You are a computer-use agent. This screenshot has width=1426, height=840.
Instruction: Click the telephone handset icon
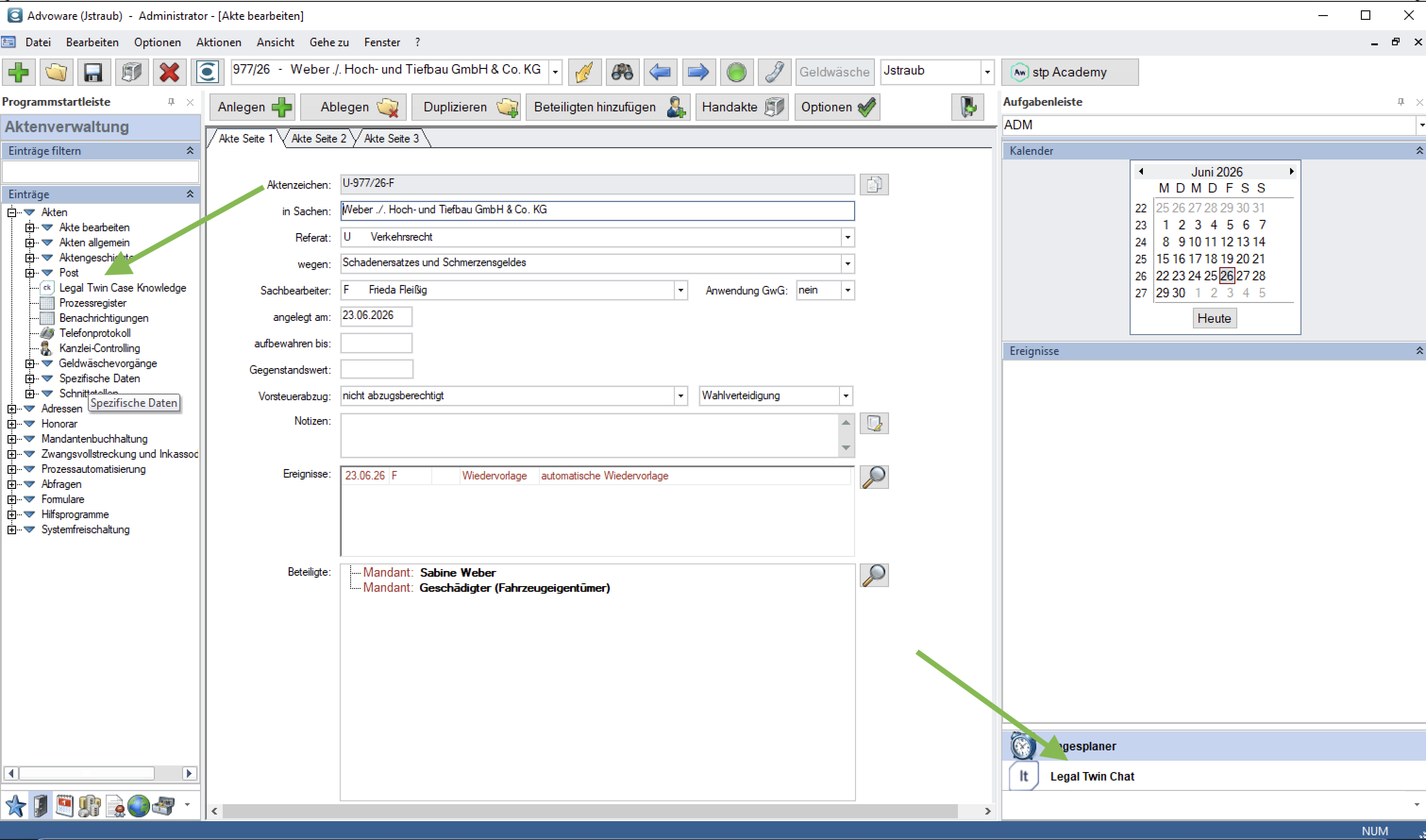[774, 72]
